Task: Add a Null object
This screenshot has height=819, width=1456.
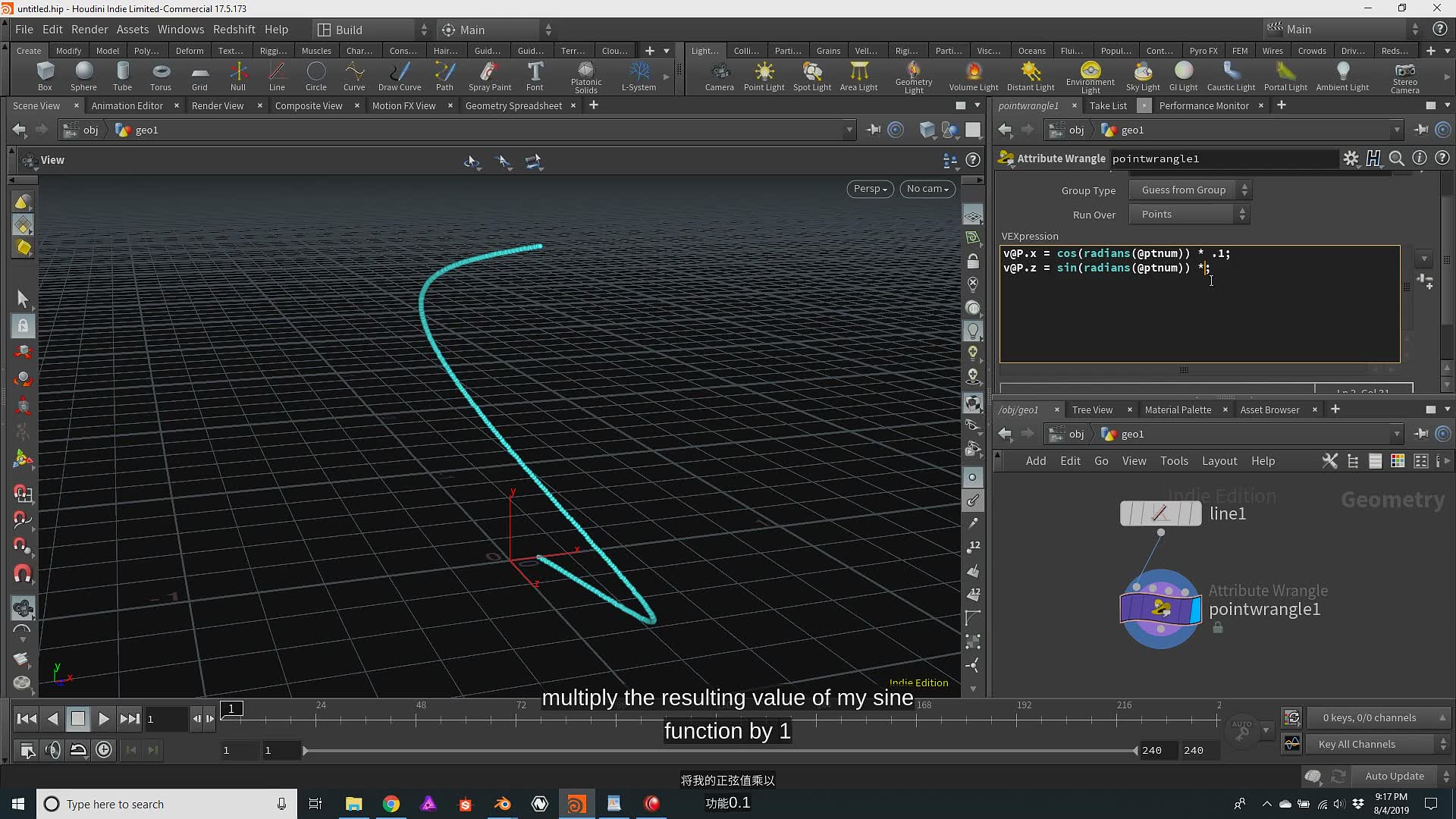Action: [238, 77]
